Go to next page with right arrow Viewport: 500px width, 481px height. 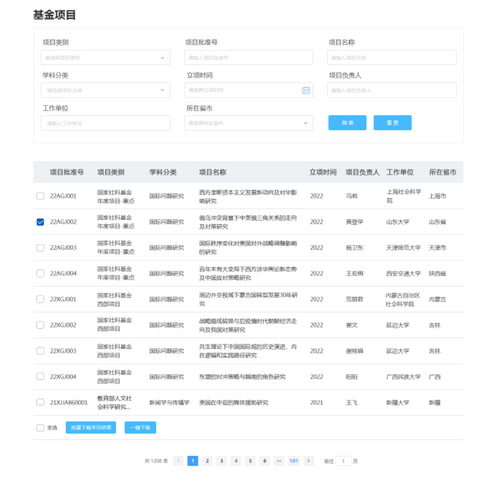pos(308,461)
